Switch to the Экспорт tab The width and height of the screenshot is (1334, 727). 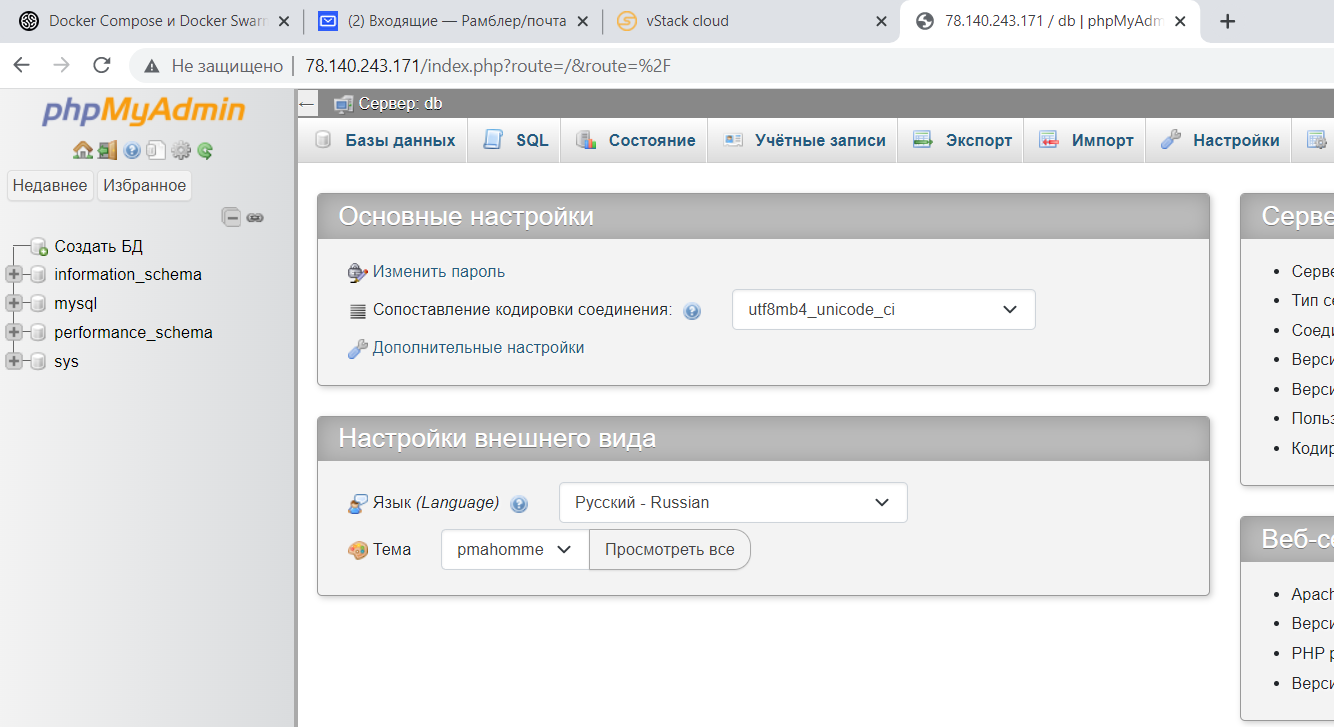pos(961,140)
